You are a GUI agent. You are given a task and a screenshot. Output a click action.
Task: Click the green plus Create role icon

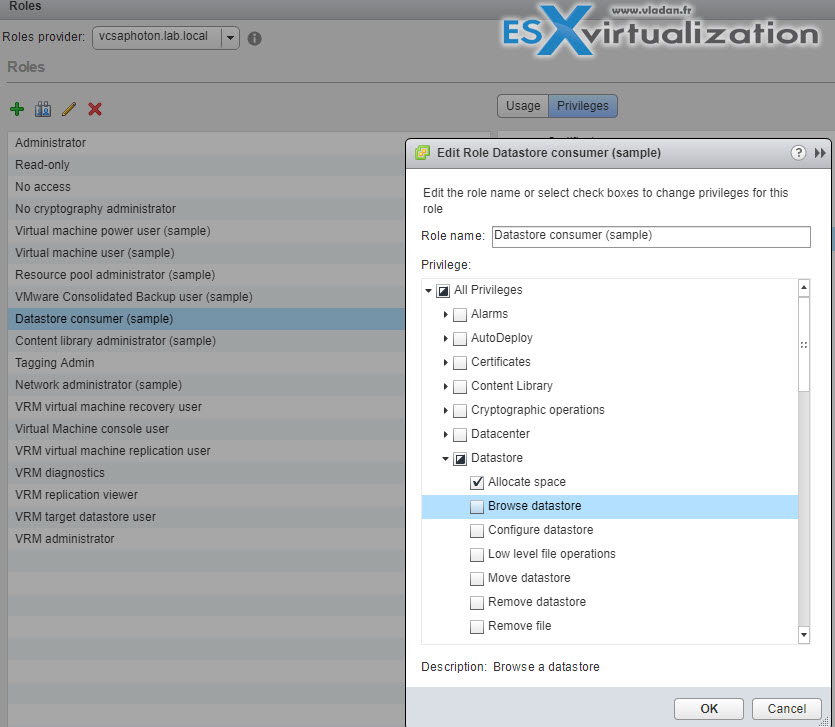point(17,109)
